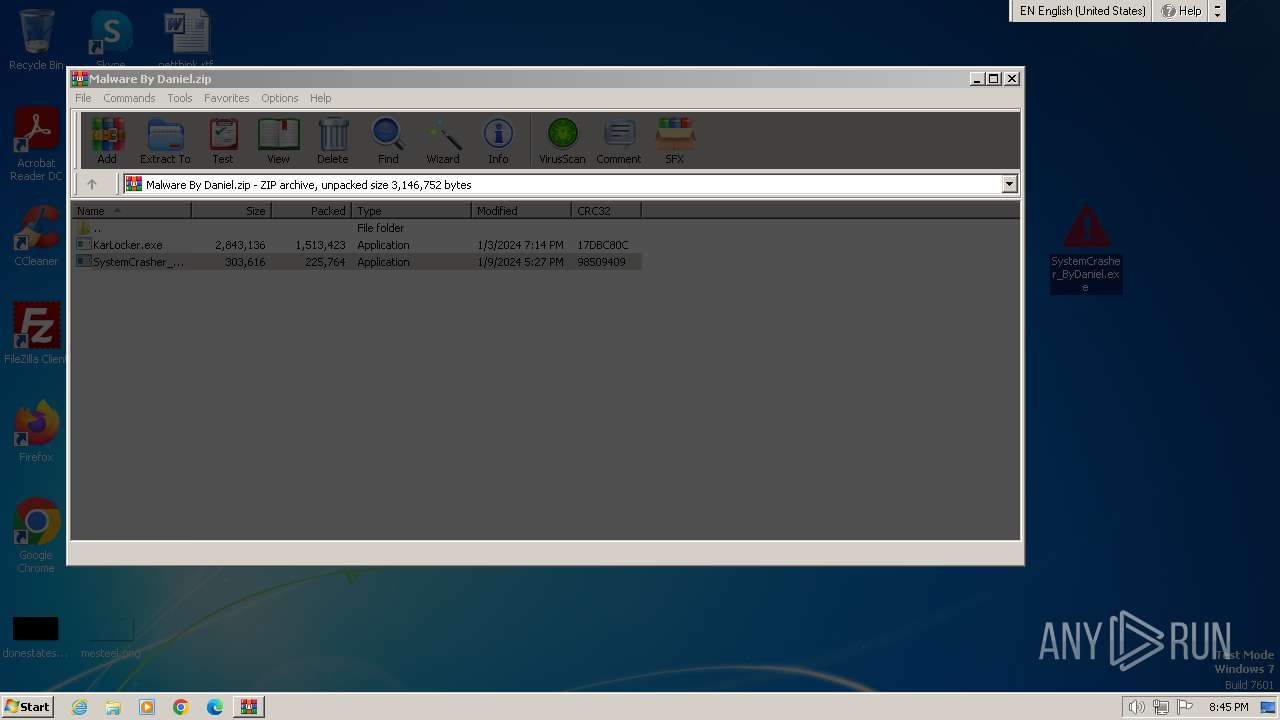Image resolution: width=1280 pixels, height=720 pixels.
Task: Click the Delete toolbar icon
Action: click(x=333, y=140)
